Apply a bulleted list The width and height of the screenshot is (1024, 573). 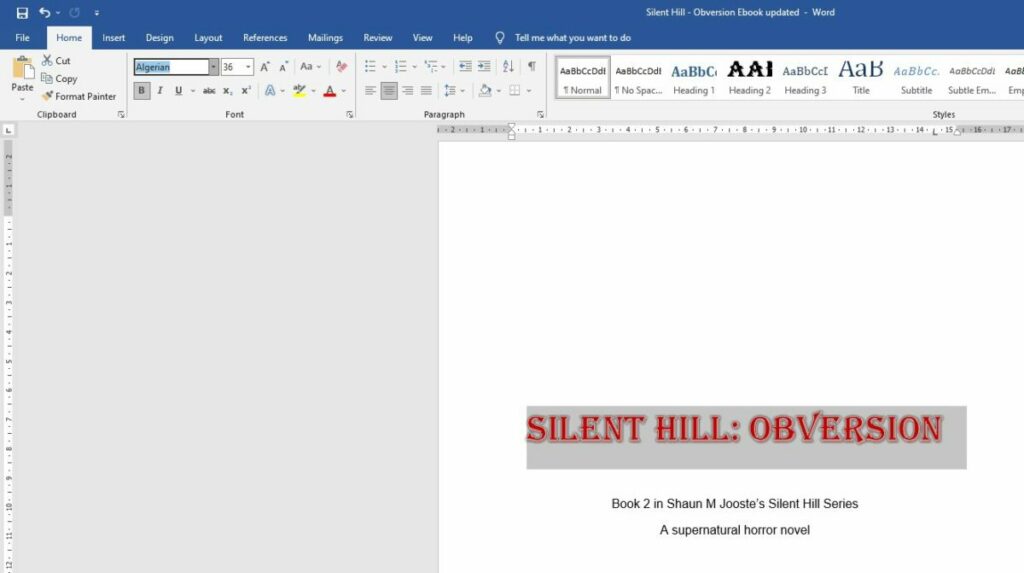[x=370, y=67]
